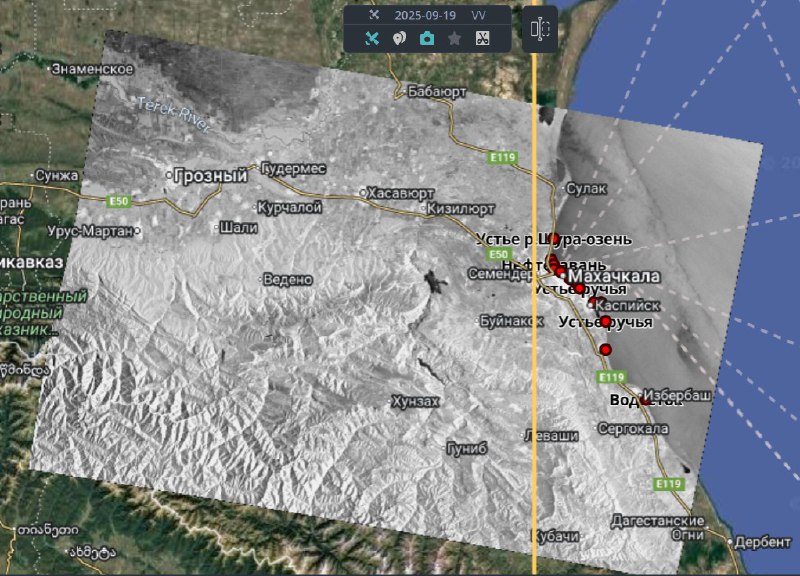Click red marker on lower Устье ручья label
Screen dimensions: 800x576
click(x=605, y=321)
